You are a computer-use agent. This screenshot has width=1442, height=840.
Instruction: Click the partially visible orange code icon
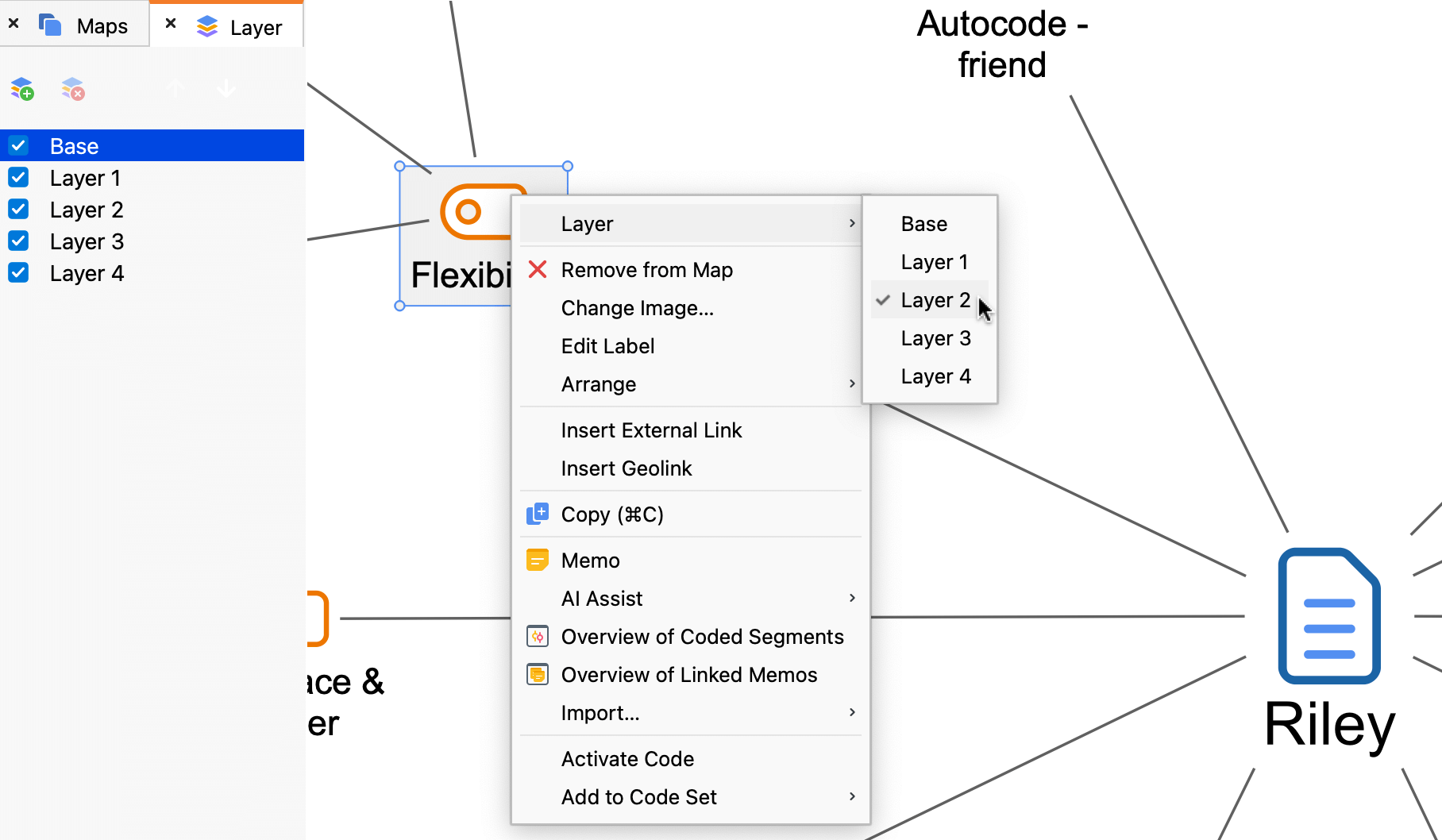[x=318, y=618]
